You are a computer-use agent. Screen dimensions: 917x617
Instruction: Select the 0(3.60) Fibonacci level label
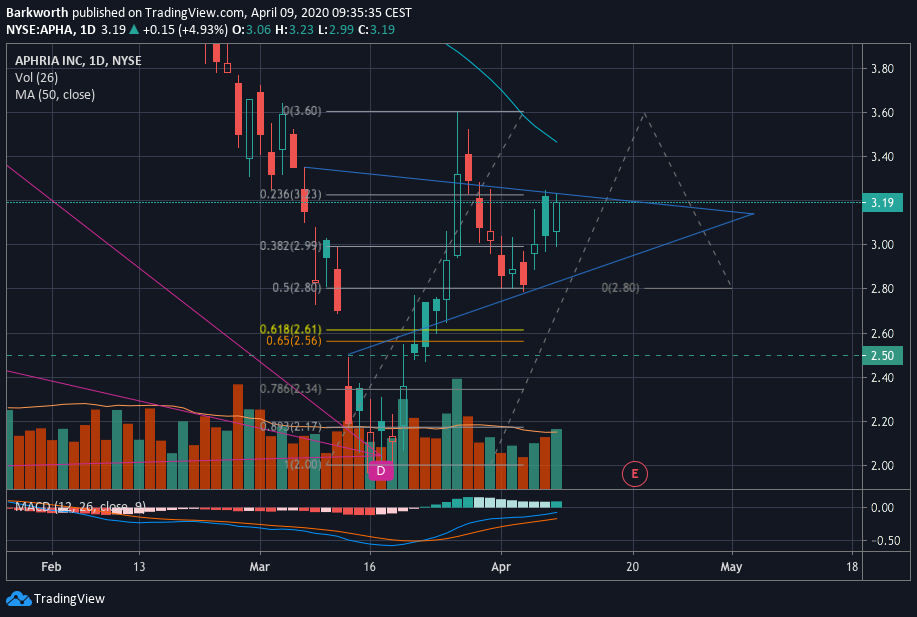(x=302, y=111)
